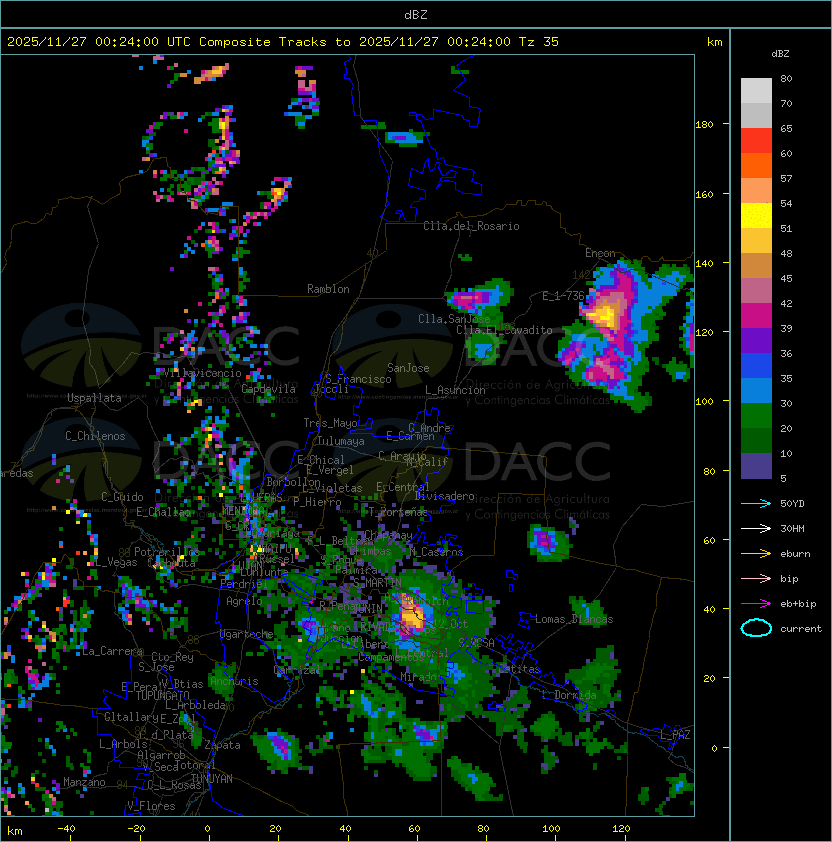
Task: Click the cyan current ellipse legend icon
Action: pos(756,628)
